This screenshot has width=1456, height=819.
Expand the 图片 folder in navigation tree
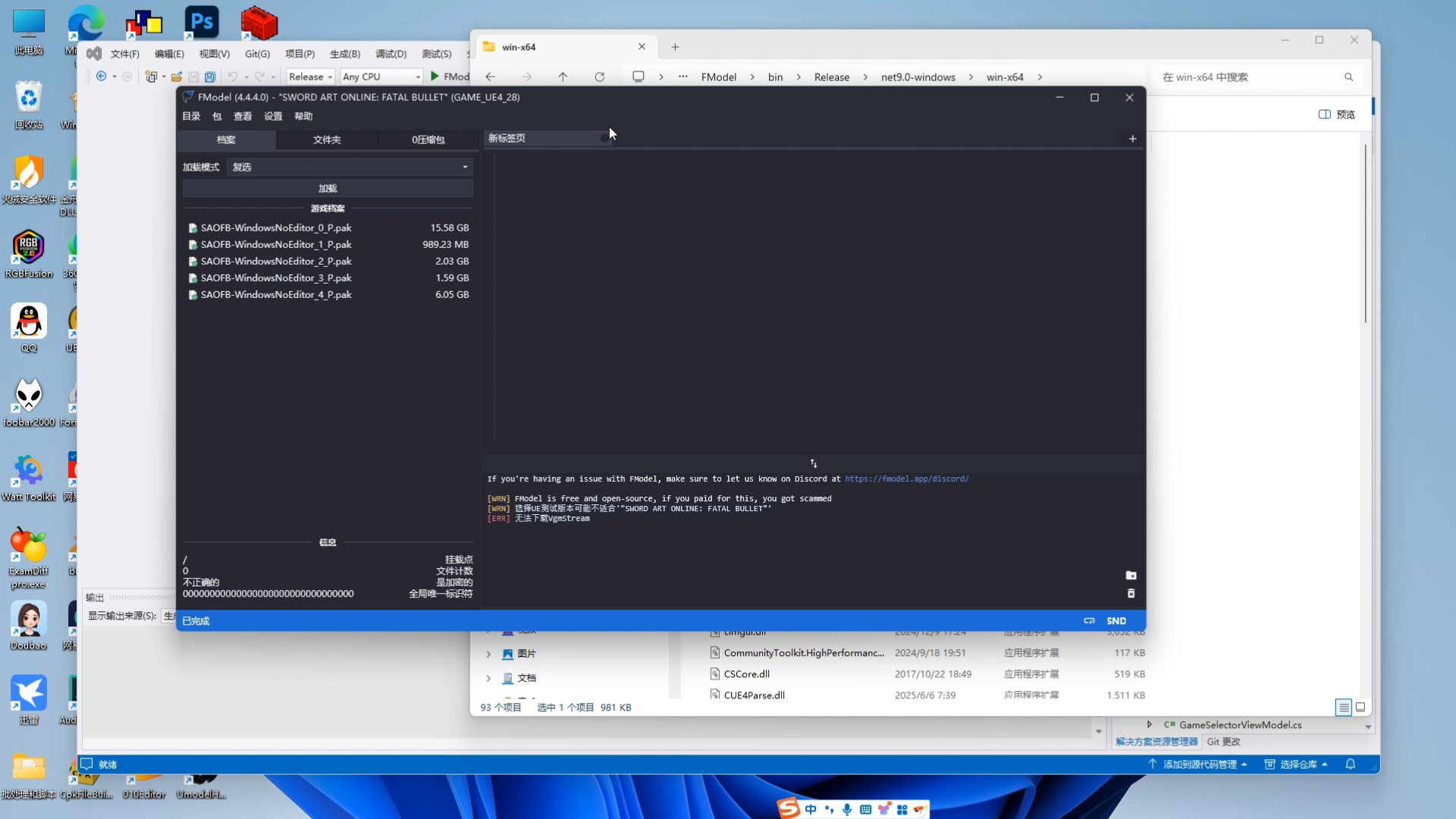click(488, 654)
